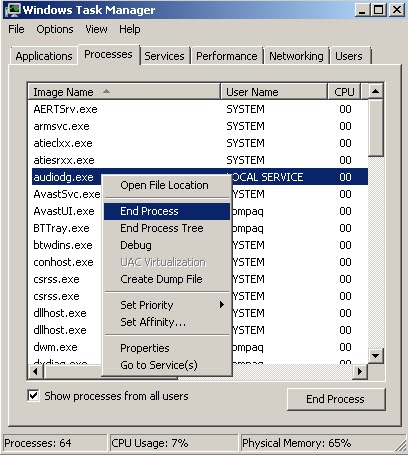The width and height of the screenshot is (408, 455).
Task: Maximize the Task Manager window
Action: point(379,10)
